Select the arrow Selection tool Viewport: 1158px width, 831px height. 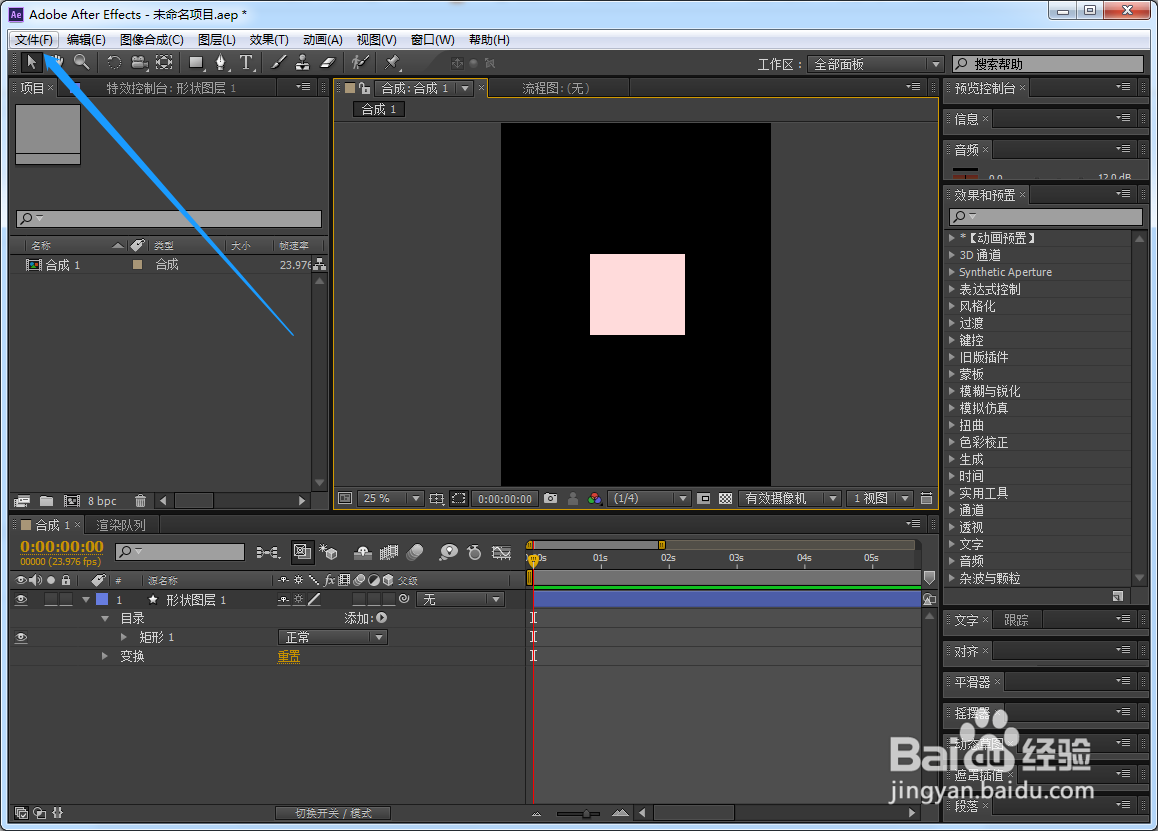pyautogui.click(x=31, y=63)
